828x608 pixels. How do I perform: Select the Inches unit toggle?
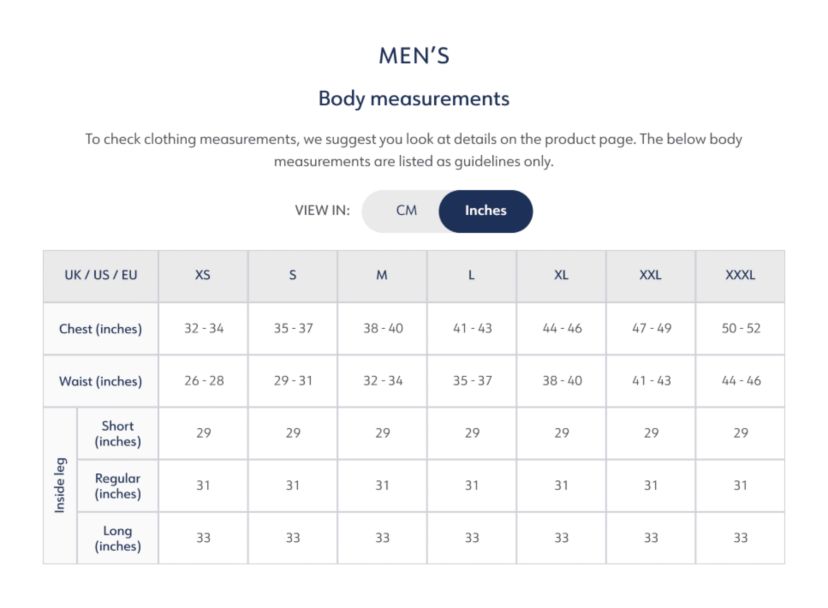click(485, 211)
